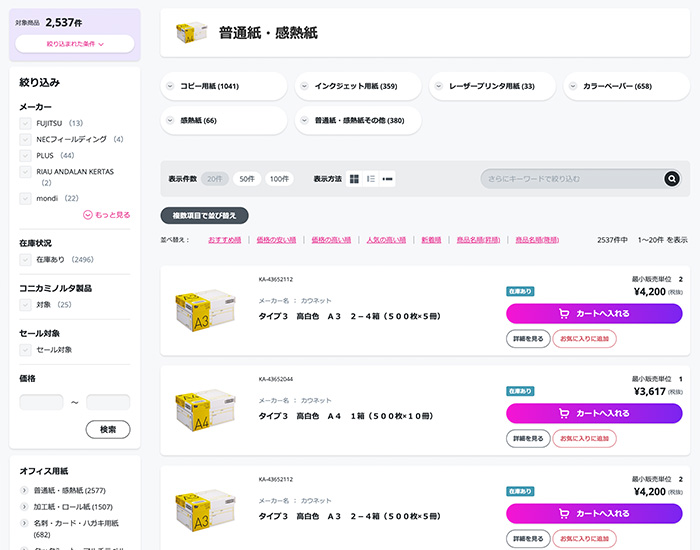The image size is (700, 550).
Task: Click お気に入りに追加 for the first A3 product
Action: [x=584, y=338]
